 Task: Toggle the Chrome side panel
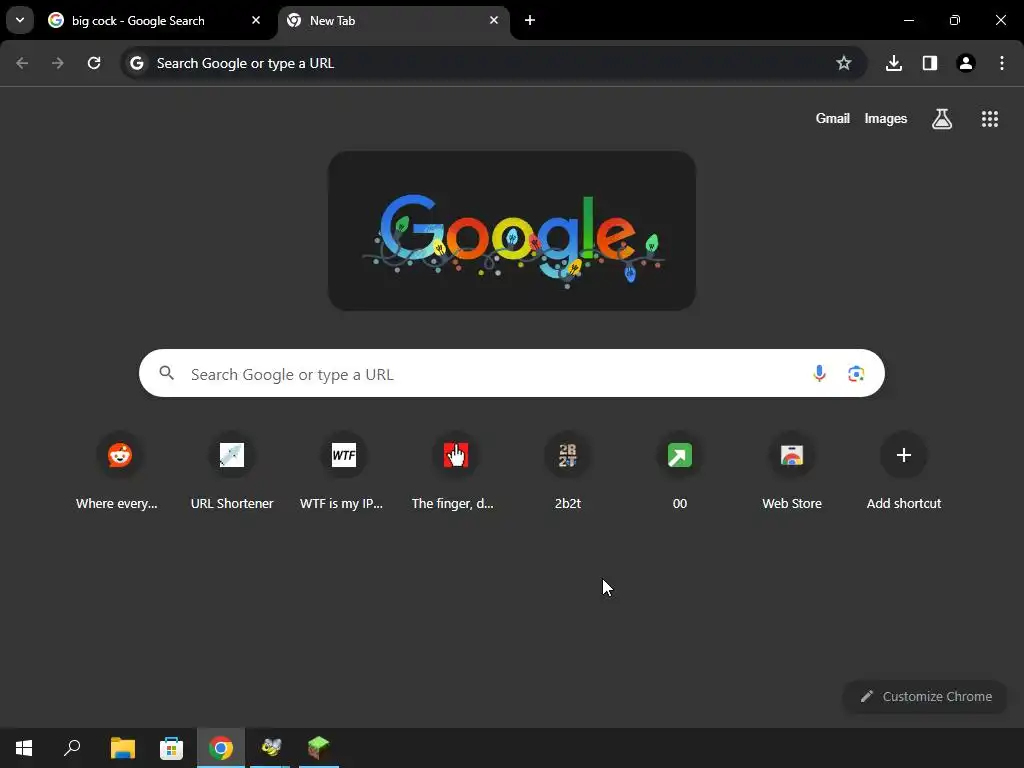coord(930,63)
